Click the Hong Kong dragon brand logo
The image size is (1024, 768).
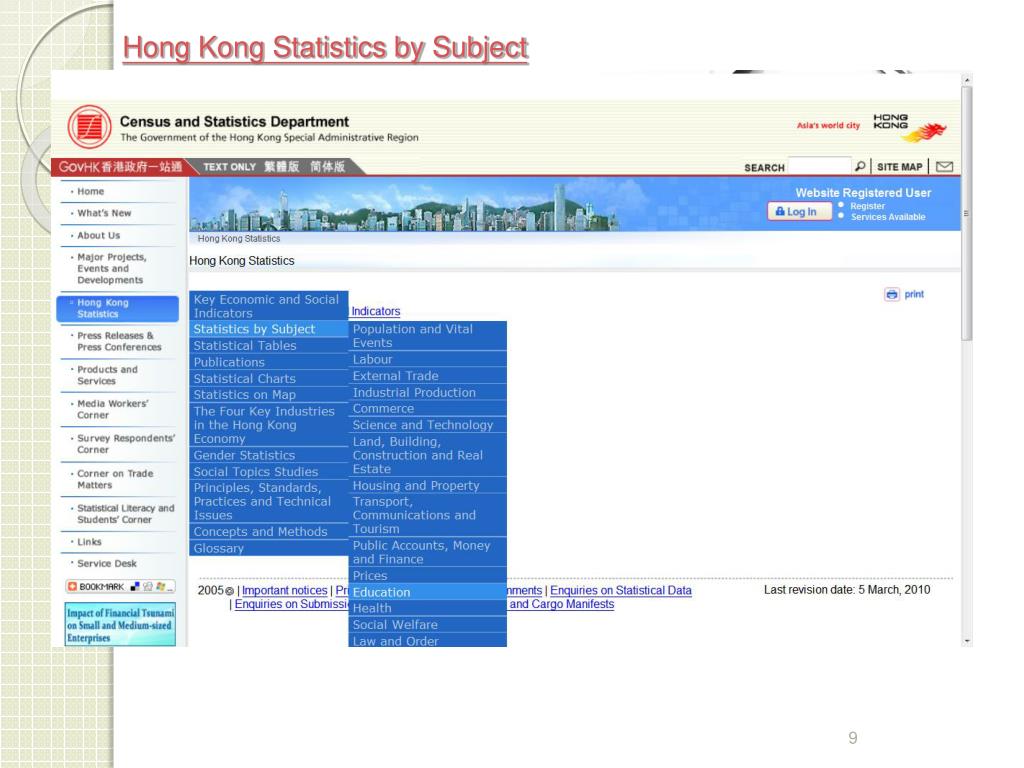click(x=911, y=127)
